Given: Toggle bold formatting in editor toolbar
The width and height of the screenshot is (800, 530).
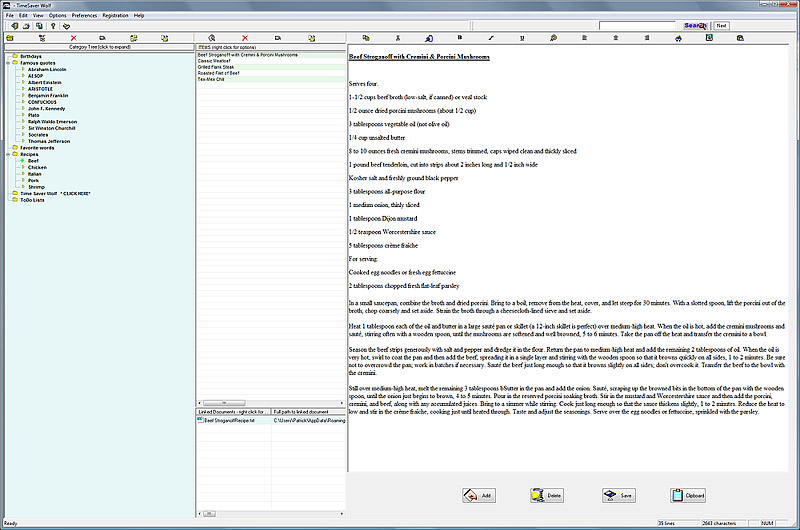Looking at the screenshot, I should [460, 38].
